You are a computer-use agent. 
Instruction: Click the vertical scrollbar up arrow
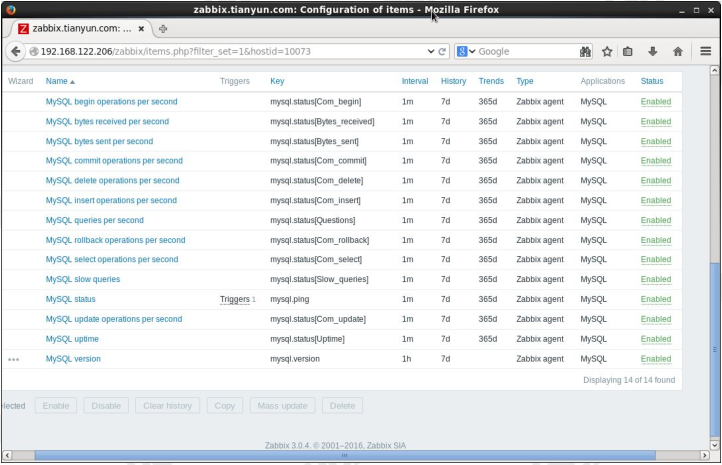(714, 70)
